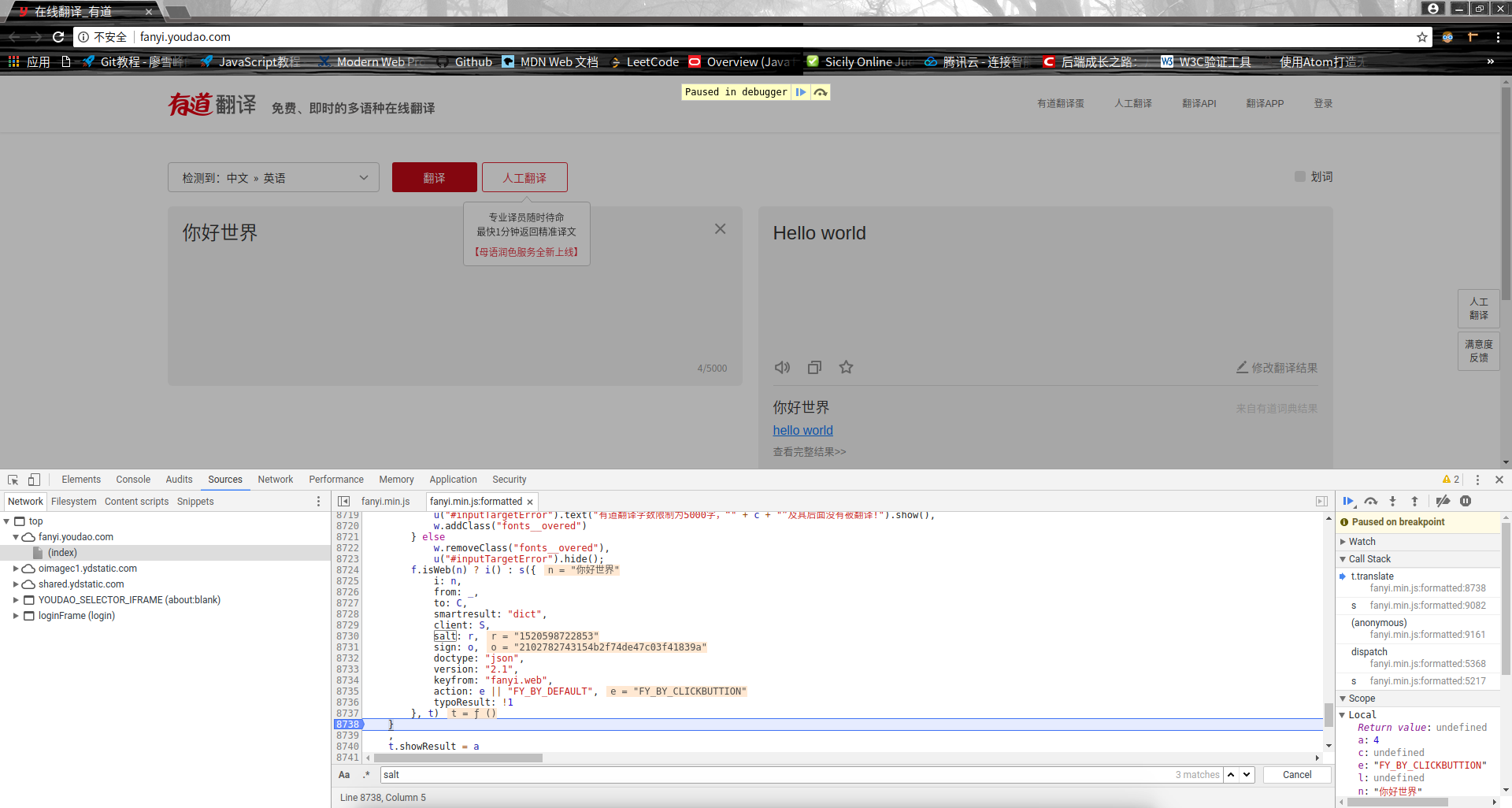Click 修改翻译结果 link
Viewport: 1512px width, 808px height.
(1277, 368)
